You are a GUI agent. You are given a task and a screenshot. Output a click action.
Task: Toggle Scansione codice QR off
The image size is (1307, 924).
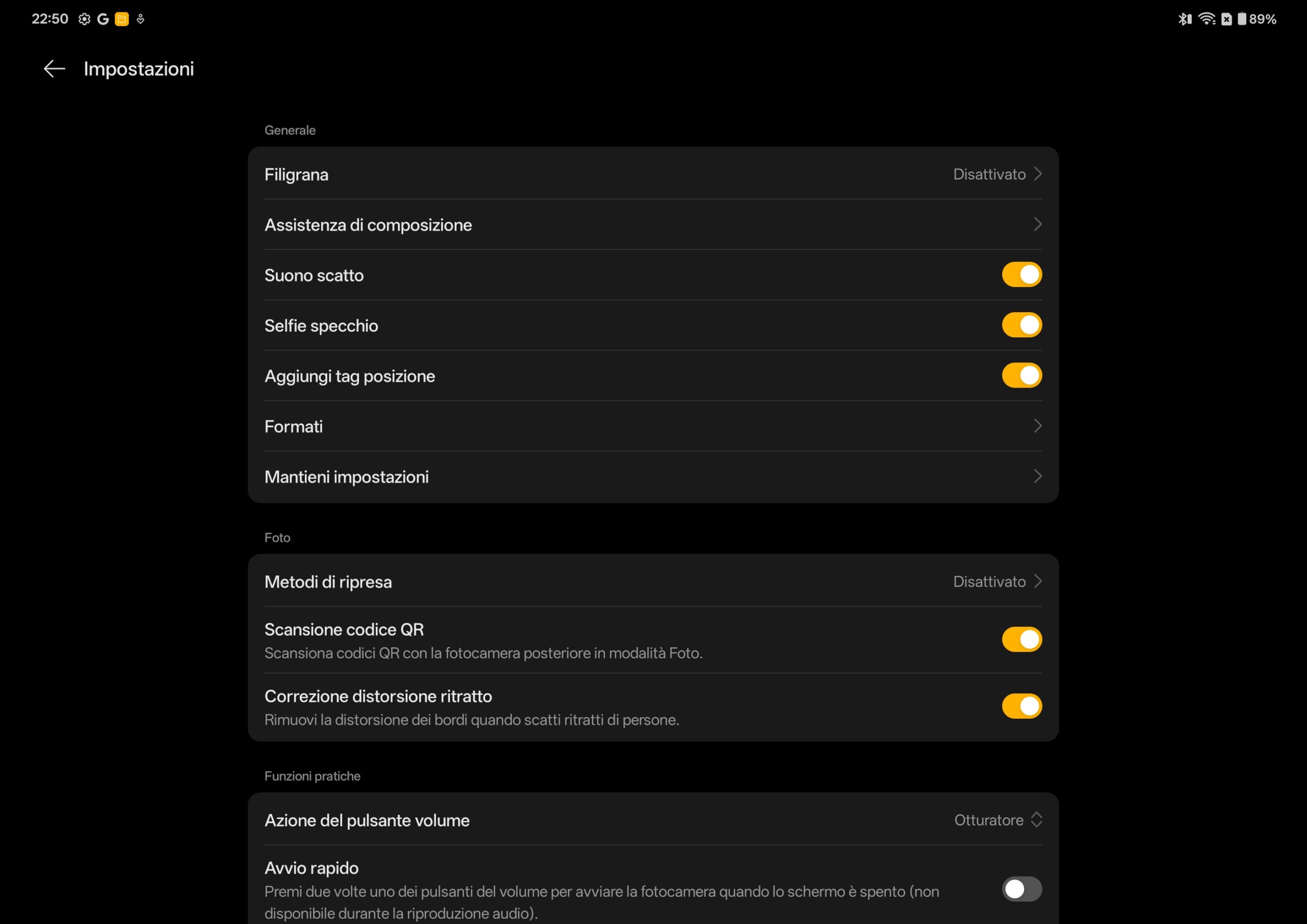pyautogui.click(x=1021, y=639)
